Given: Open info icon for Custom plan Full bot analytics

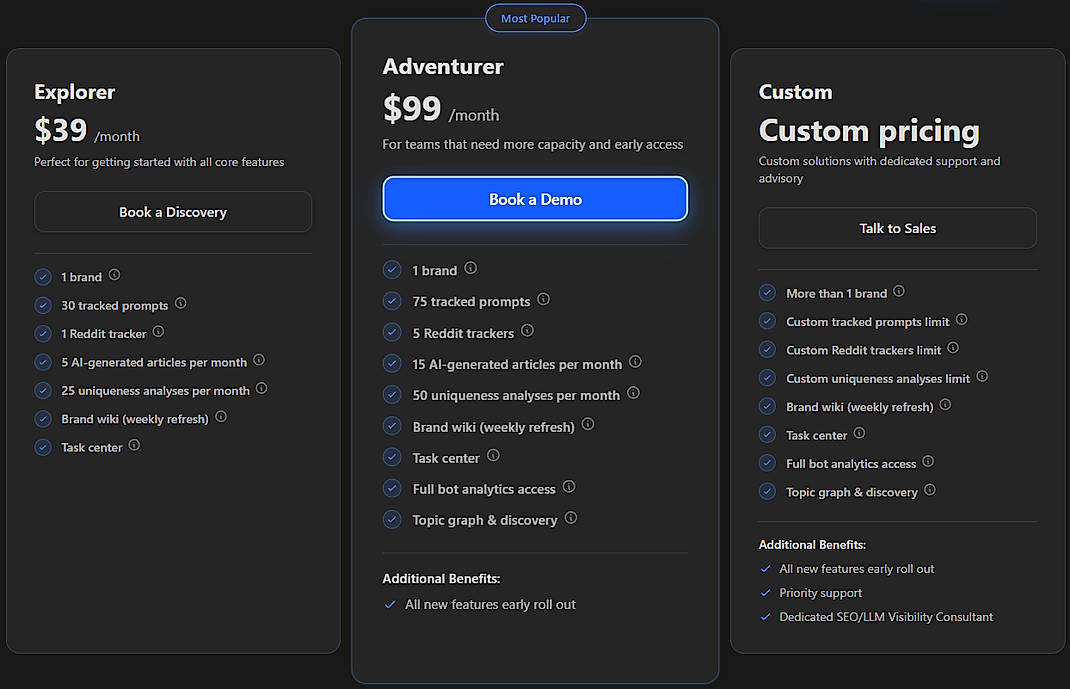Looking at the screenshot, I should tap(928, 462).
